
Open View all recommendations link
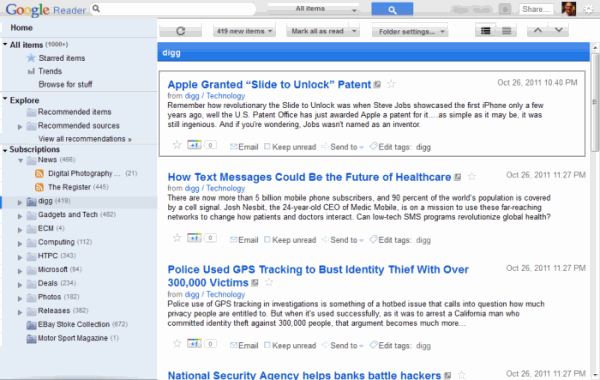pyautogui.click(x=85, y=139)
